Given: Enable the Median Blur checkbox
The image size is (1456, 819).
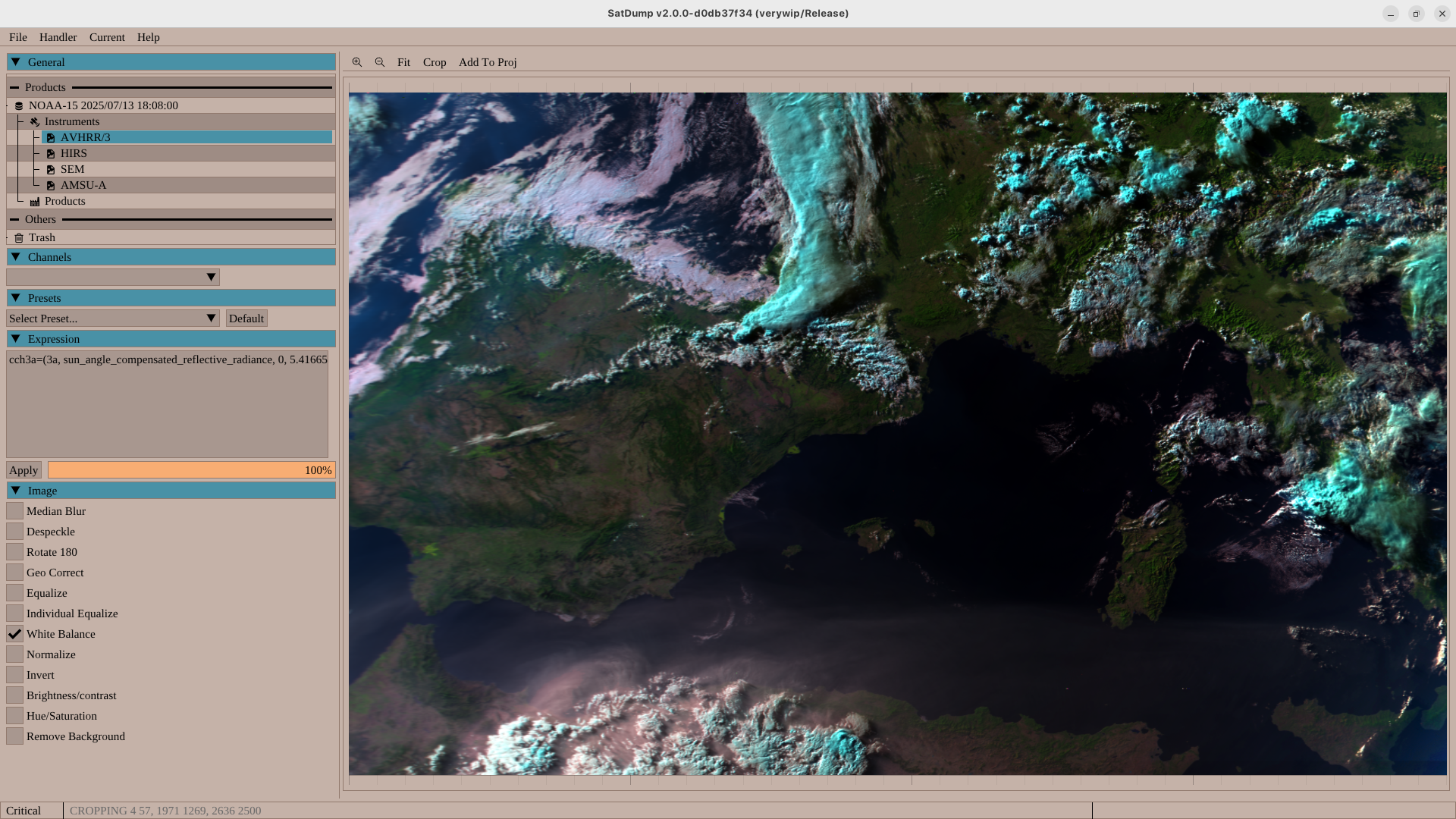Looking at the screenshot, I should coord(14,511).
